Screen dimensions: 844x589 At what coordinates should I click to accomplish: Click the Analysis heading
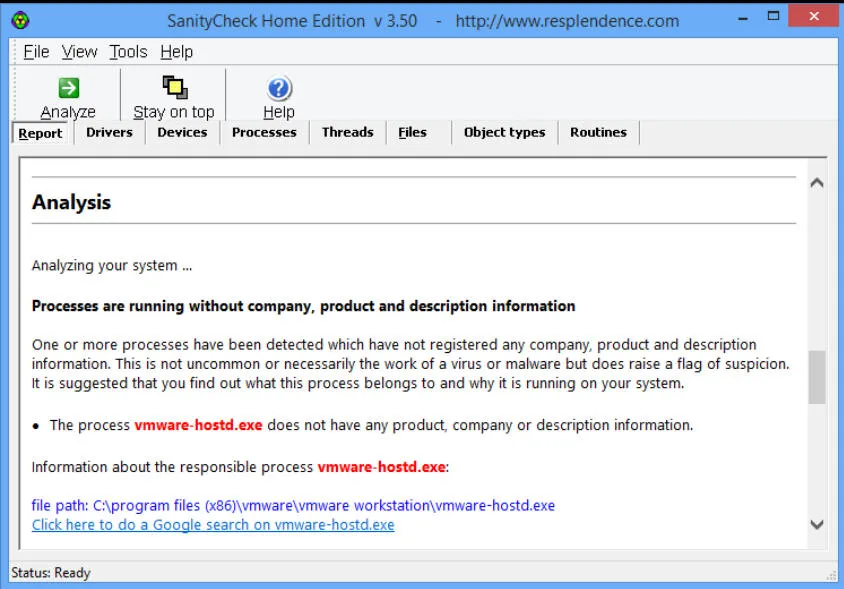click(x=72, y=202)
